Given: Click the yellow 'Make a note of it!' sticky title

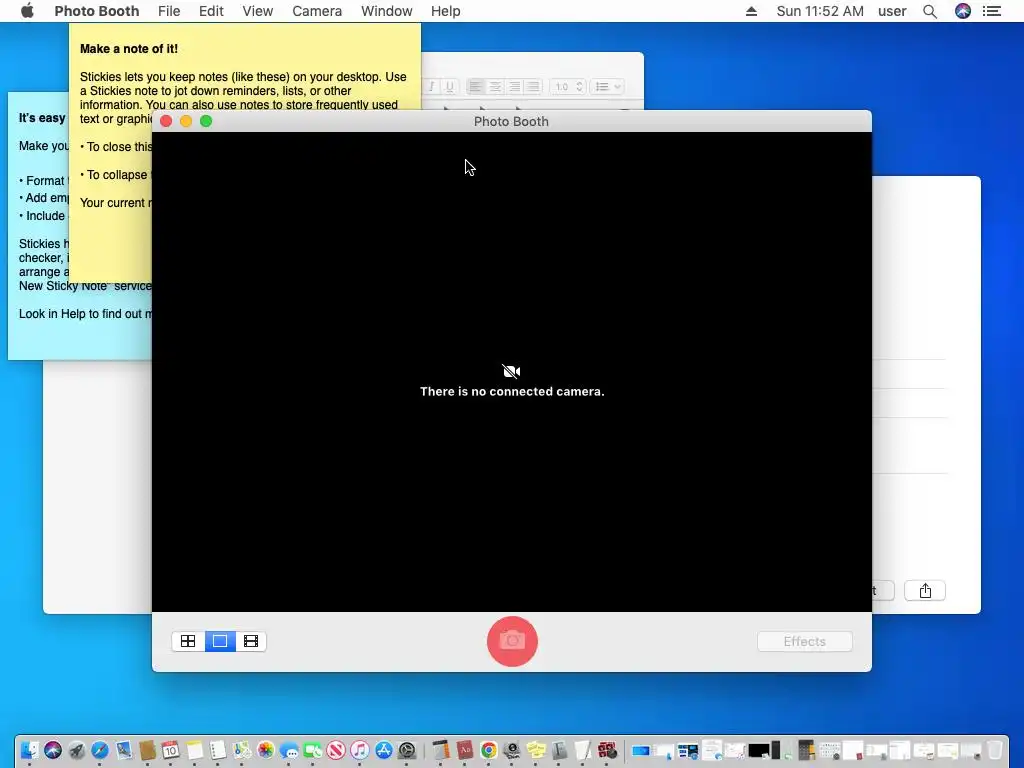Looking at the screenshot, I should [129, 49].
